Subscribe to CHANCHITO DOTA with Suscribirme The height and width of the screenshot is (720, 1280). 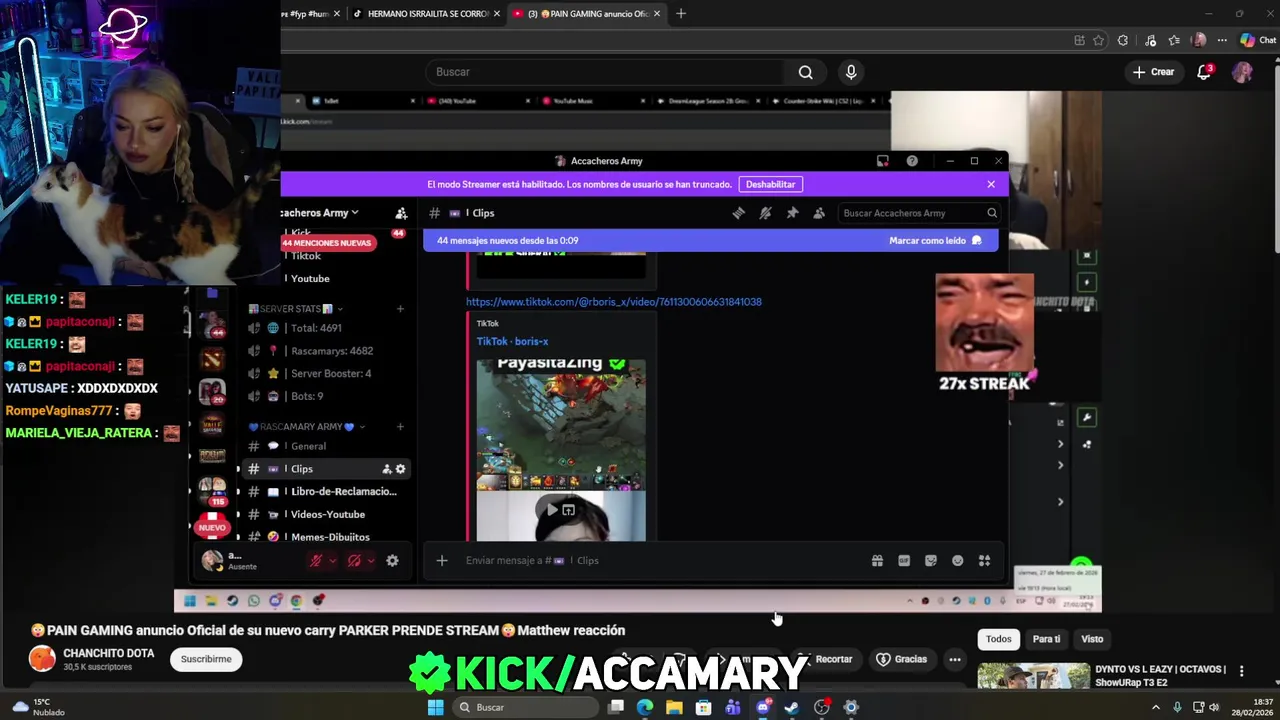pos(206,659)
